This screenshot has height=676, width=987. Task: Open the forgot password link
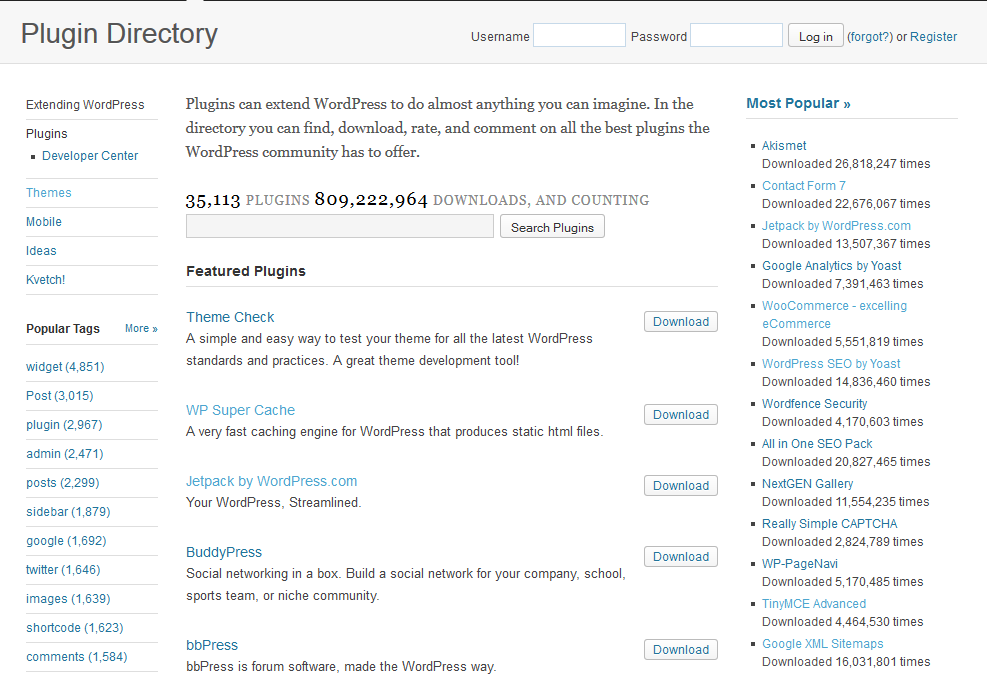(870, 37)
